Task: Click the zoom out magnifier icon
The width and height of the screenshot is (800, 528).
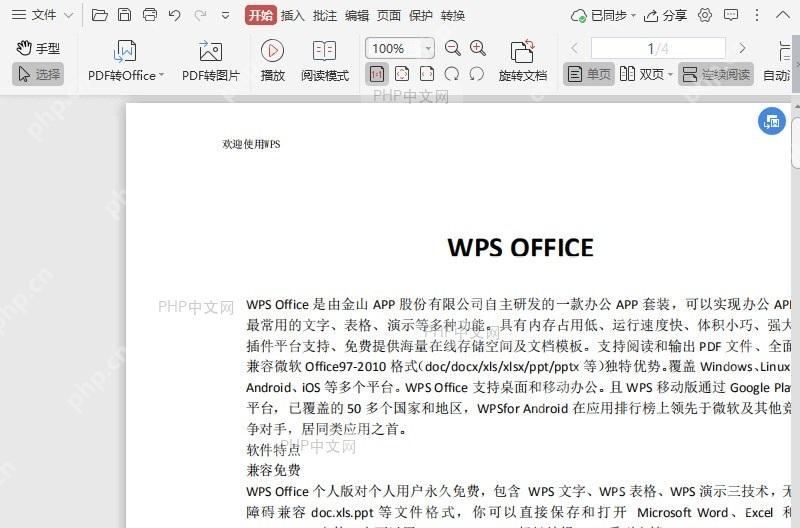Action: click(x=452, y=48)
